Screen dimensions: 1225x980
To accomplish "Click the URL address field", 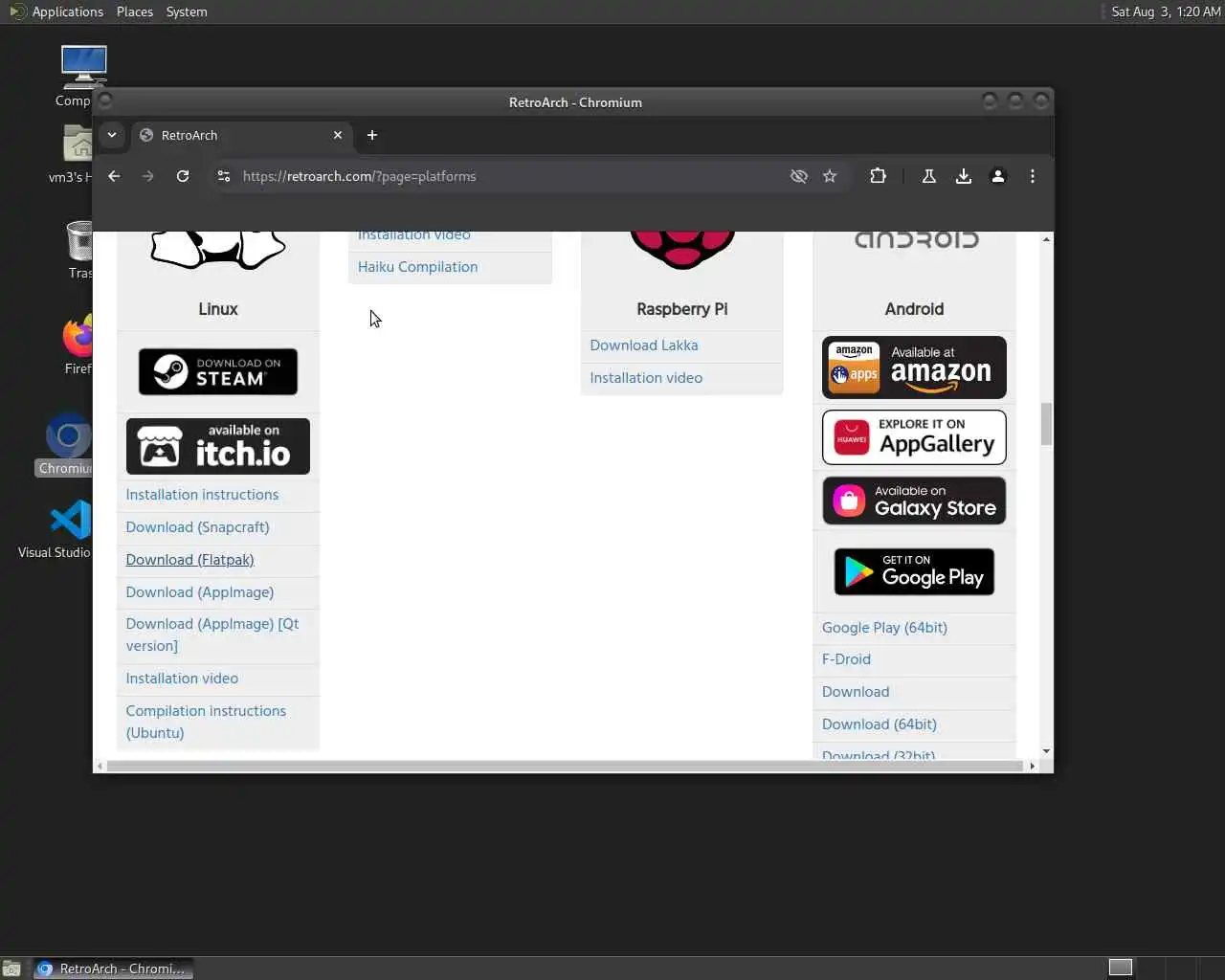I will point(507,176).
